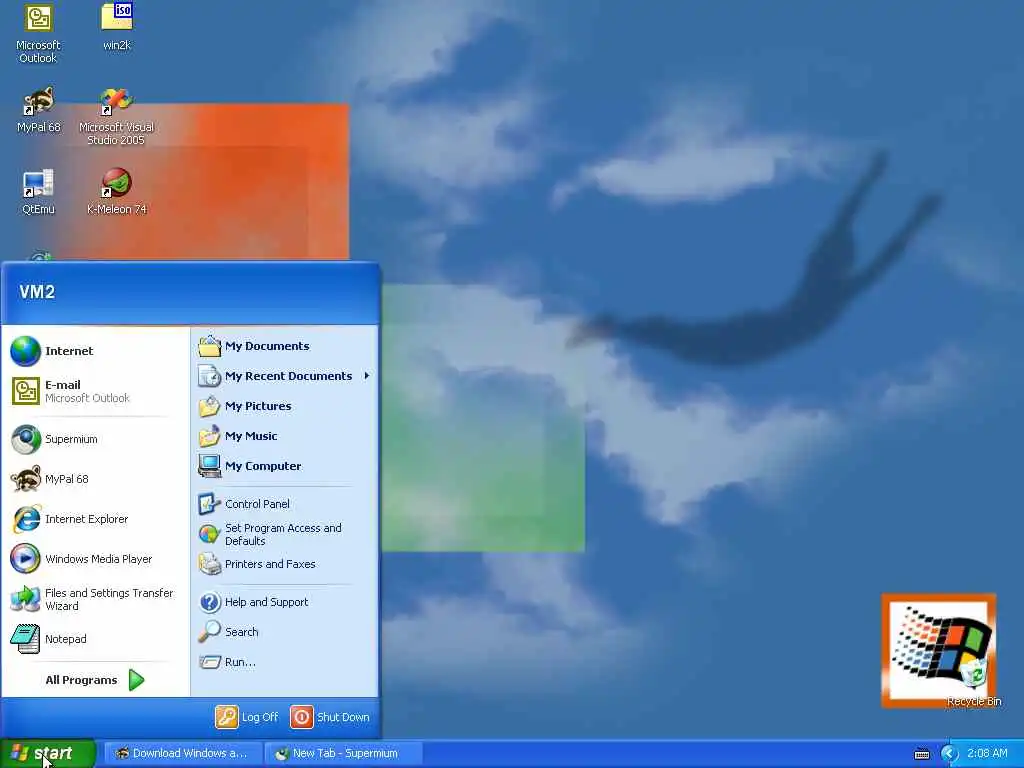Expand All Programs green arrow

click(x=136, y=680)
